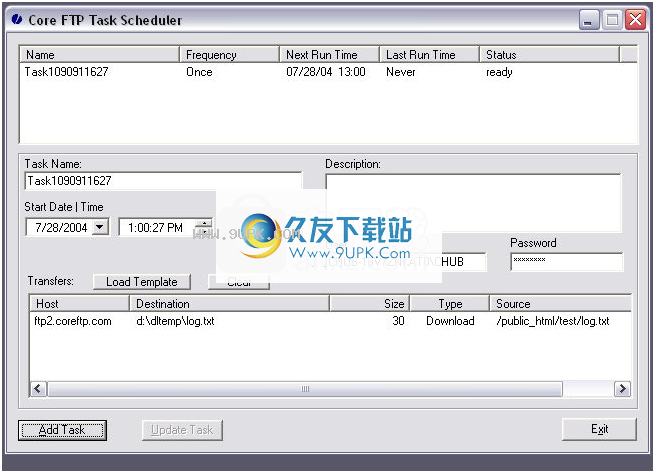Minimize the Task Scheduler window
Image resolution: width=658 pixels, height=473 pixels.
point(589,20)
